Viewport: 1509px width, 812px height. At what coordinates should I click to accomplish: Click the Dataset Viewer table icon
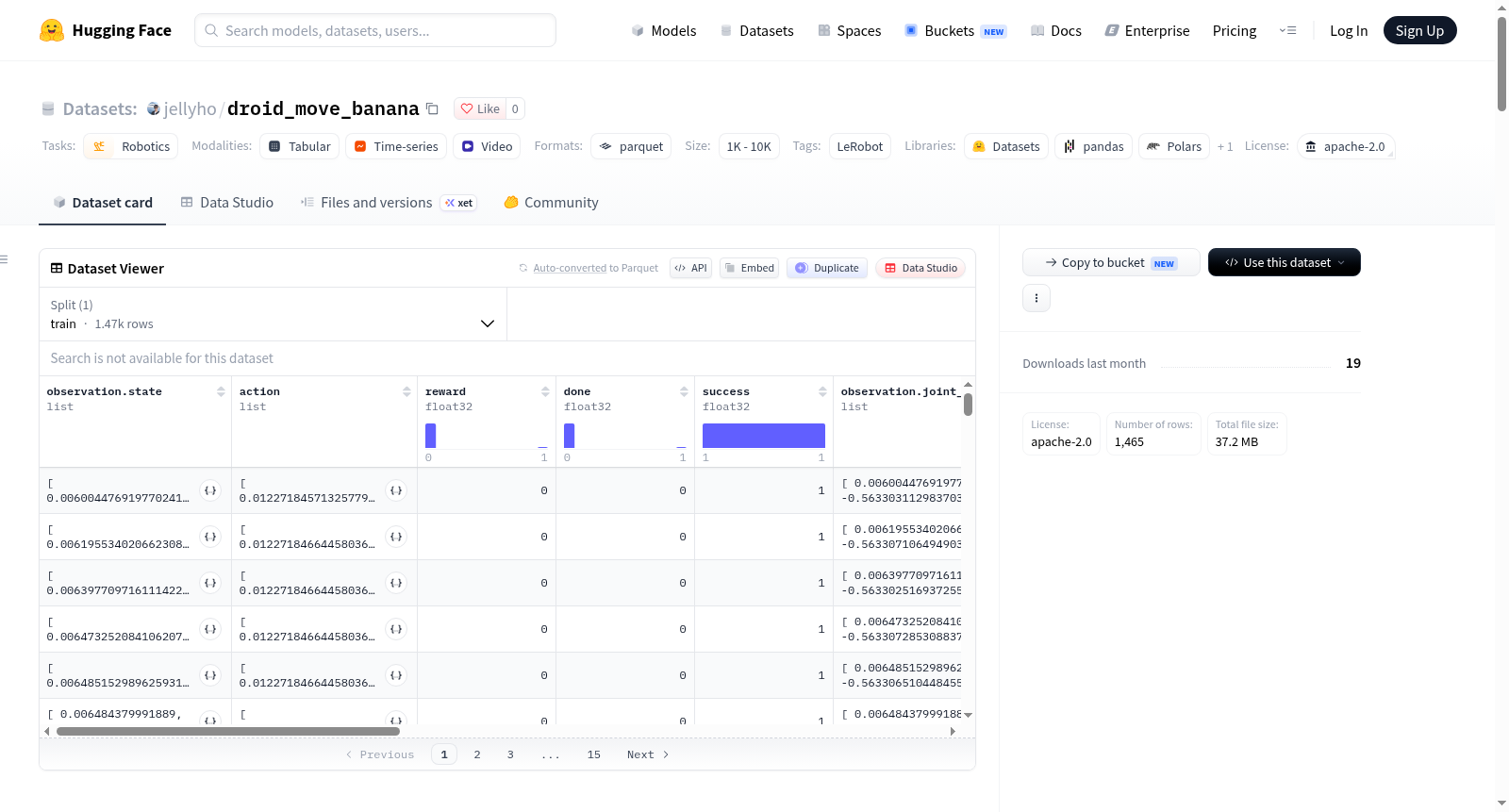point(57,269)
